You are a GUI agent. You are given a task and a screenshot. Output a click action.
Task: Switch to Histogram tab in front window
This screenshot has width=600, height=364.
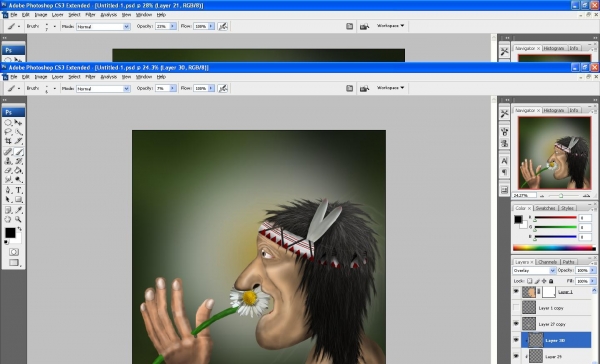coord(554,110)
